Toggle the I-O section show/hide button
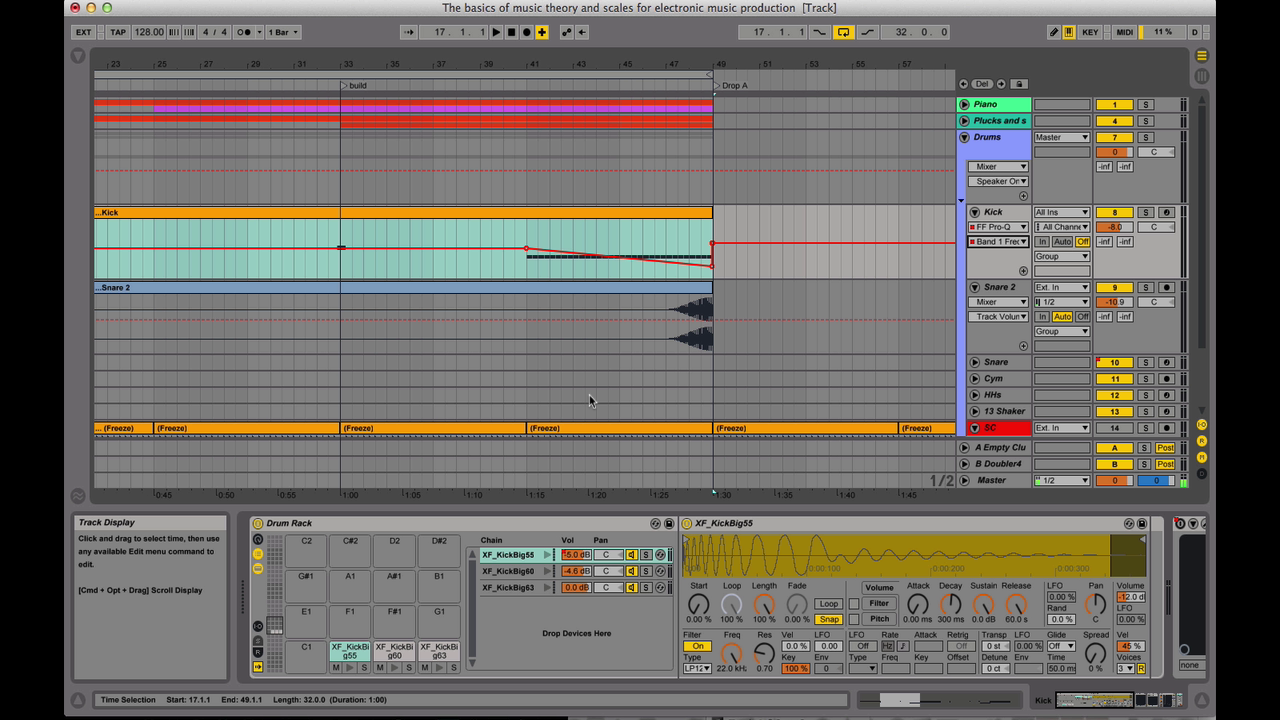The height and width of the screenshot is (720, 1280). coord(1202,425)
